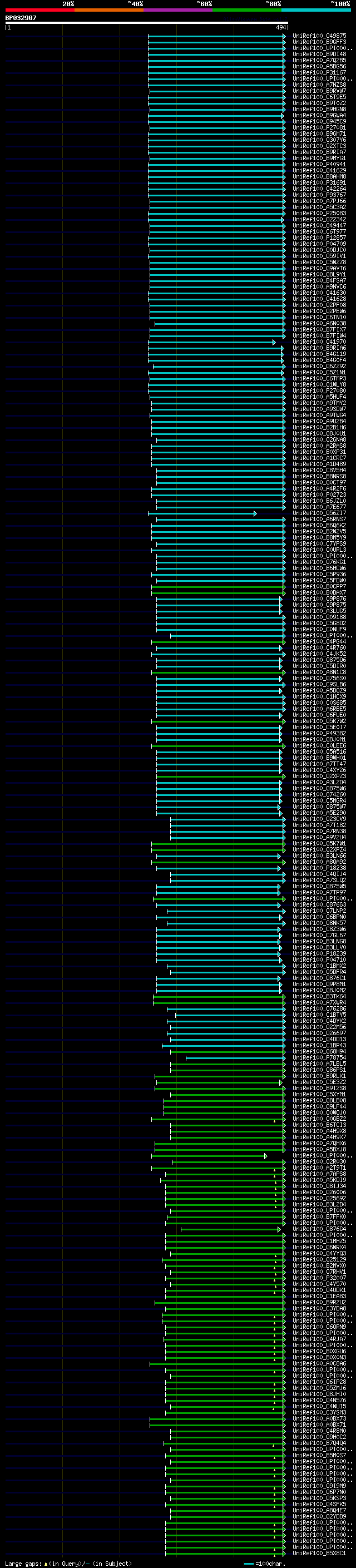Select the UniRef100_B6TCI3 label
Viewport: 356px width, 1568px height.
pyautogui.click(x=319, y=1125)
